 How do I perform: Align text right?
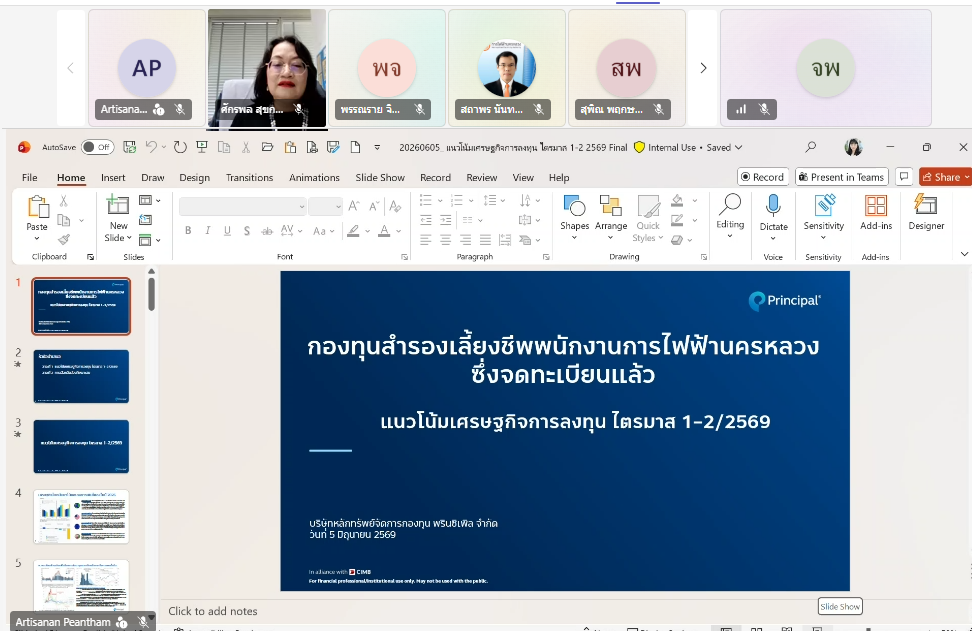click(465, 239)
